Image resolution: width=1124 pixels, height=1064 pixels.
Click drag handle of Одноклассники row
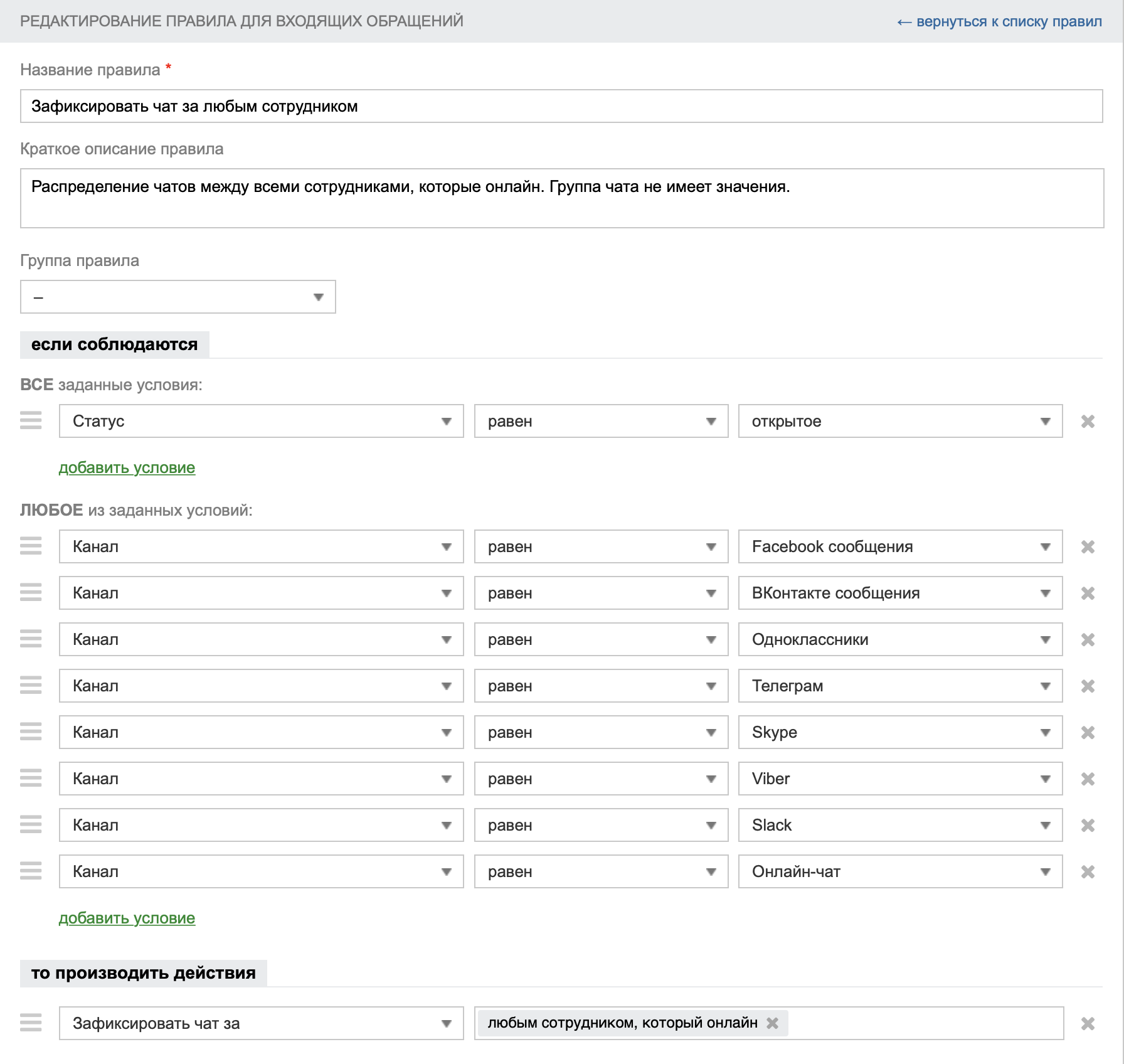[x=31, y=639]
